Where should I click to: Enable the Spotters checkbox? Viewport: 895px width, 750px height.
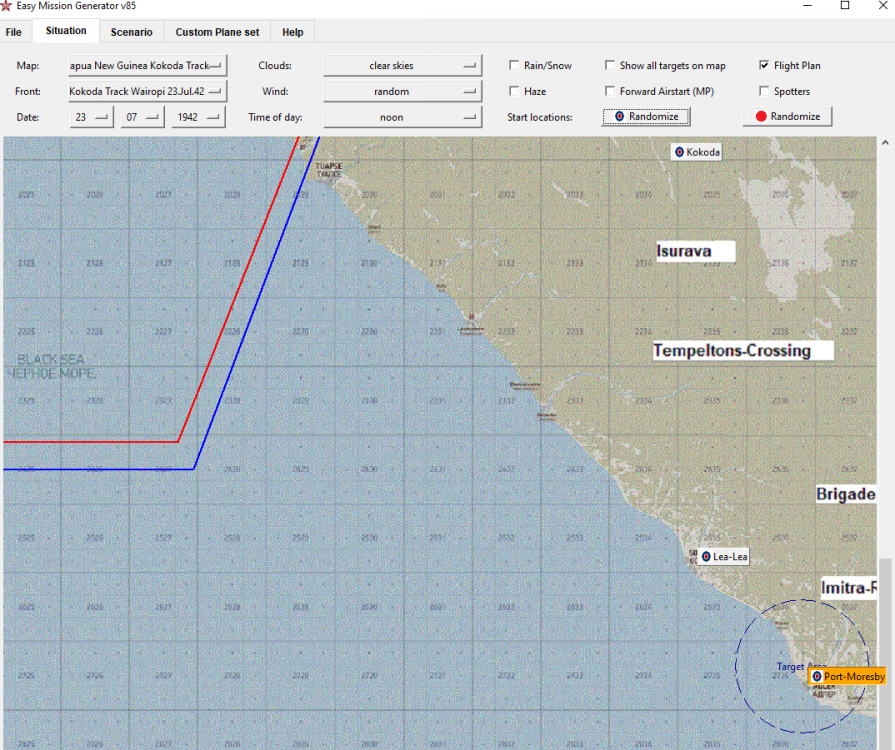pos(764,91)
